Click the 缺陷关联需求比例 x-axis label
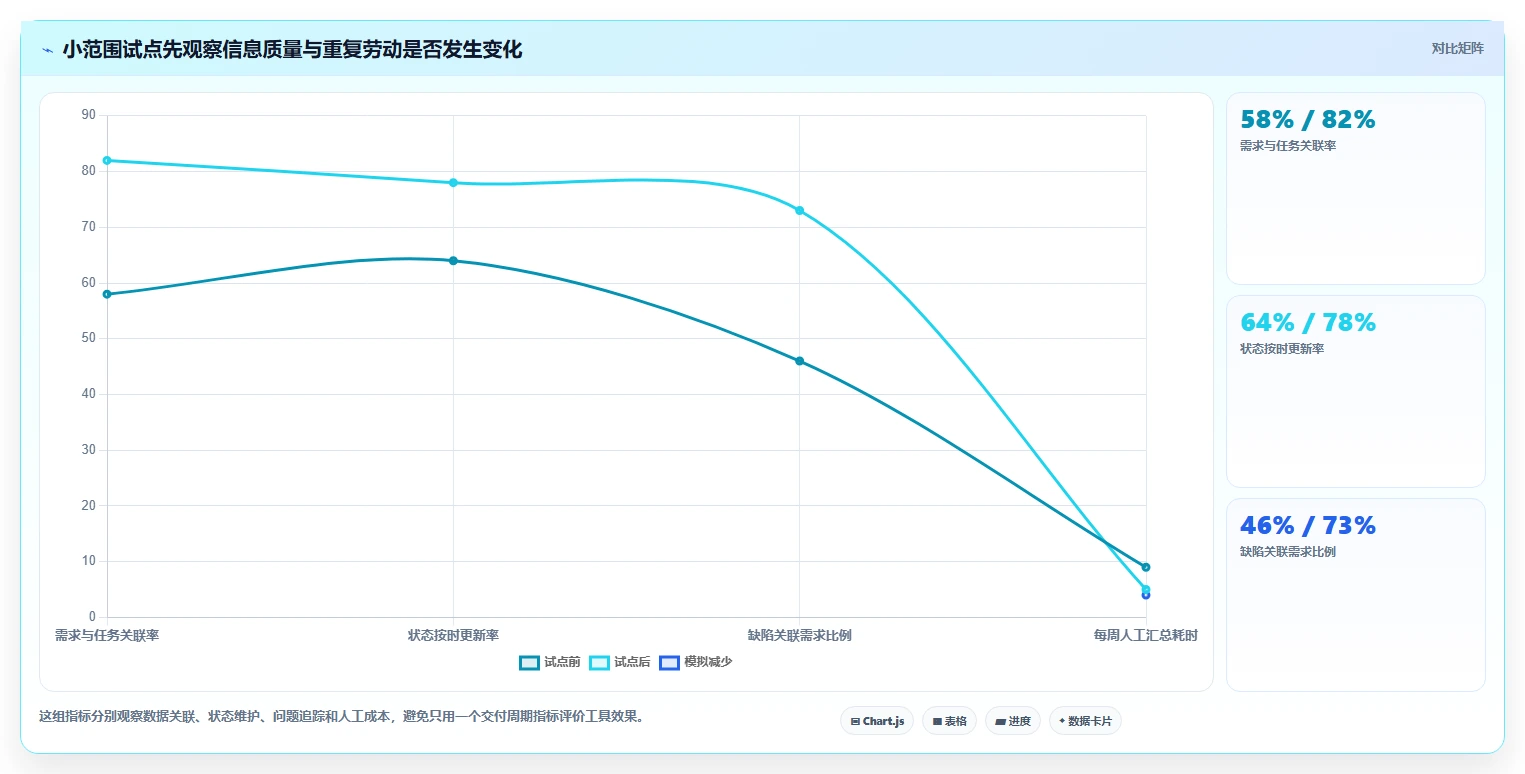The height and width of the screenshot is (774, 1525). (799, 635)
